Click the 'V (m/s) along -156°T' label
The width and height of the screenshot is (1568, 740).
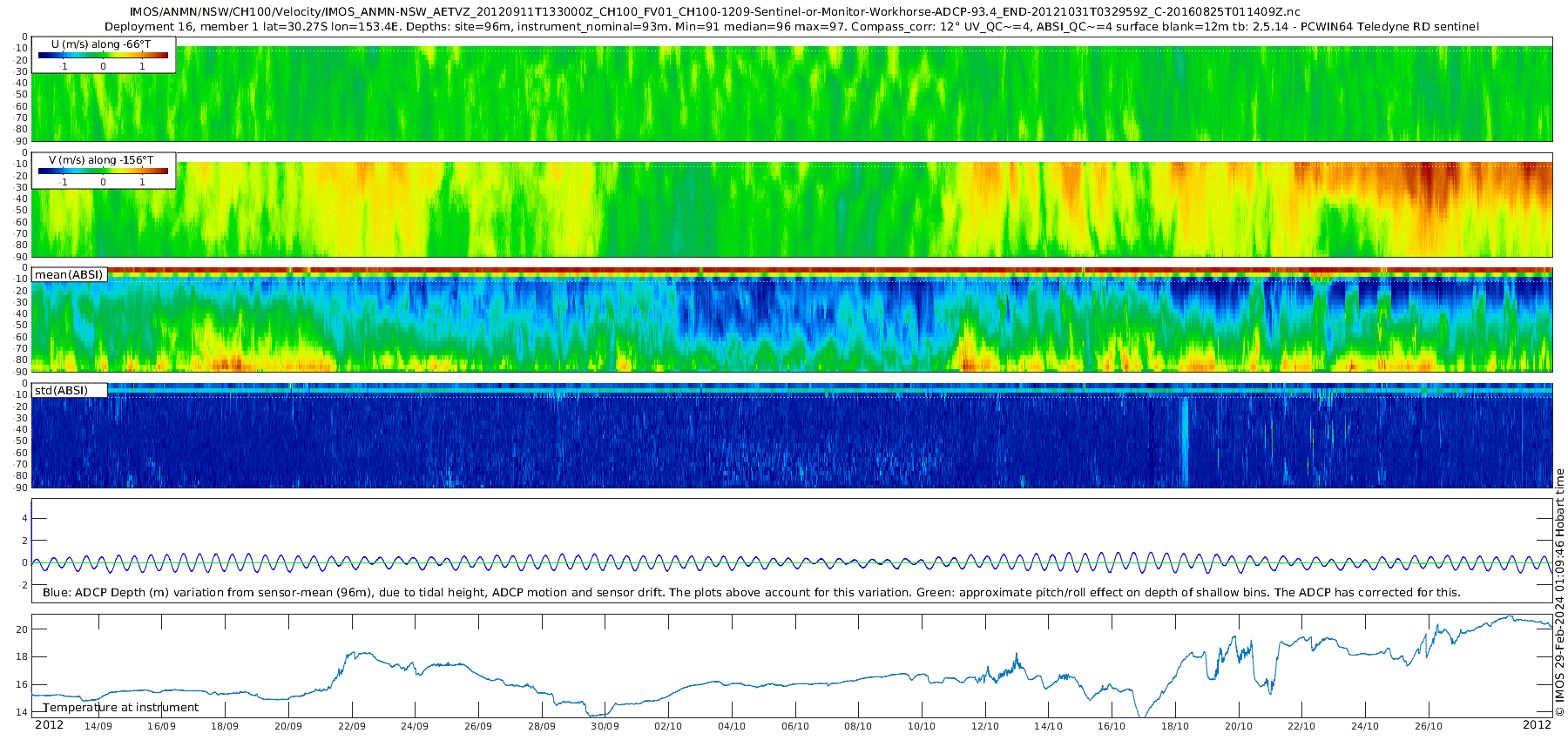click(101, 160)
